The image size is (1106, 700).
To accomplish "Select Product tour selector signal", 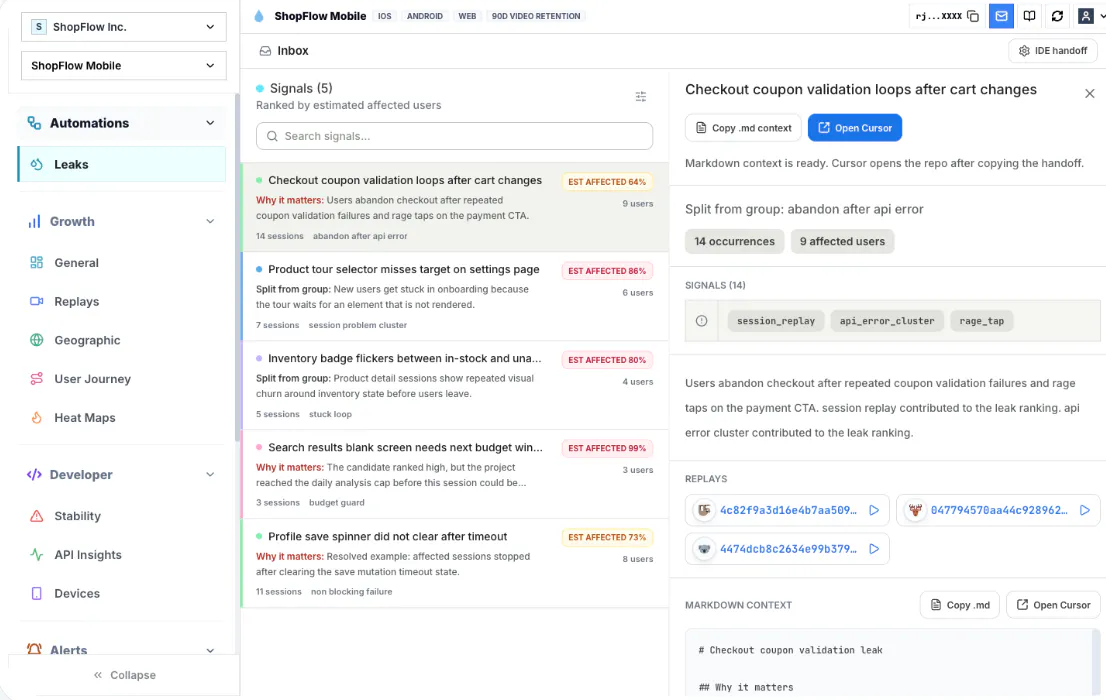I will click(x=455, y=296).
